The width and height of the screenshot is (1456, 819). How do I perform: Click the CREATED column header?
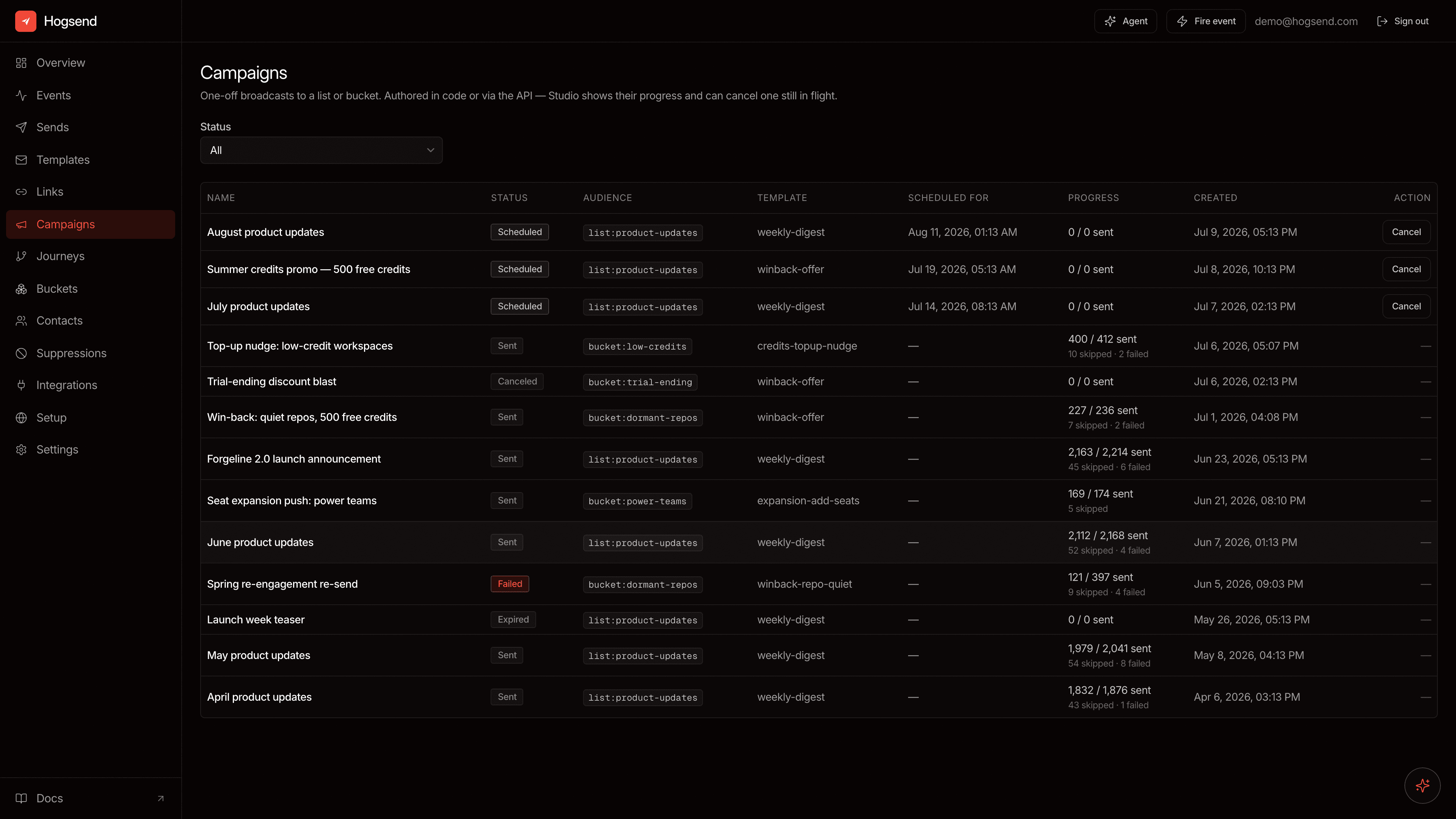pyautogui.click(x=1215, y=198)
